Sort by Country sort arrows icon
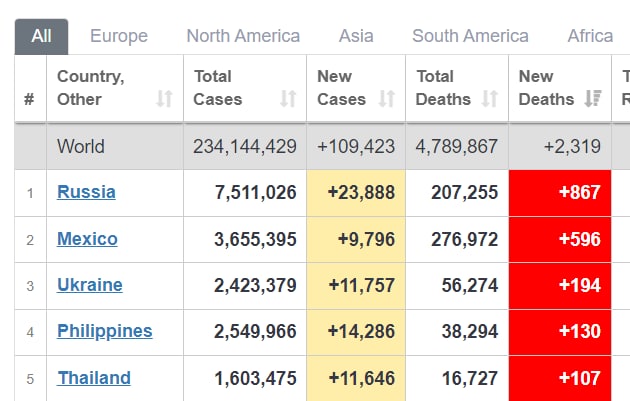This screenshot has height=401, width=630. click(165, 99)
